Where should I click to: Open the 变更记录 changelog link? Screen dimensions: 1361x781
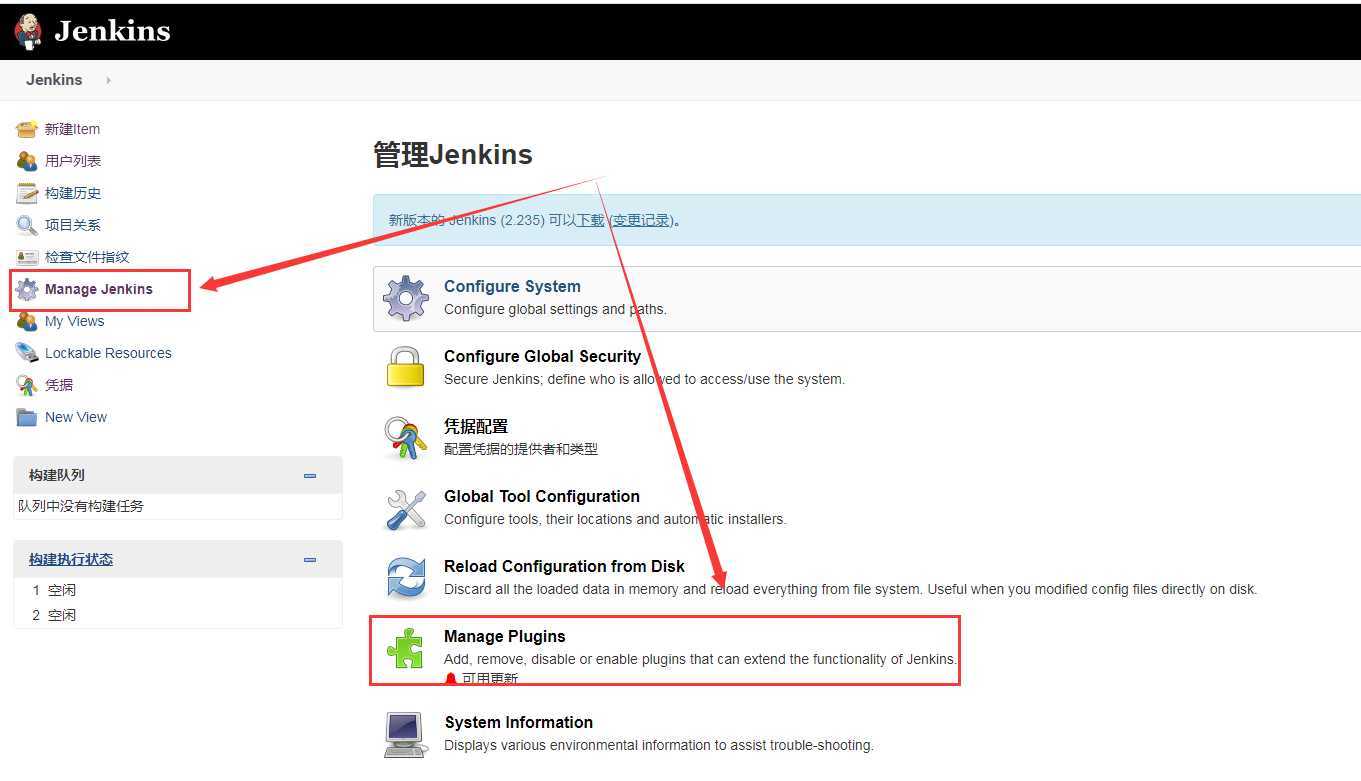click(x=641, y=220)
